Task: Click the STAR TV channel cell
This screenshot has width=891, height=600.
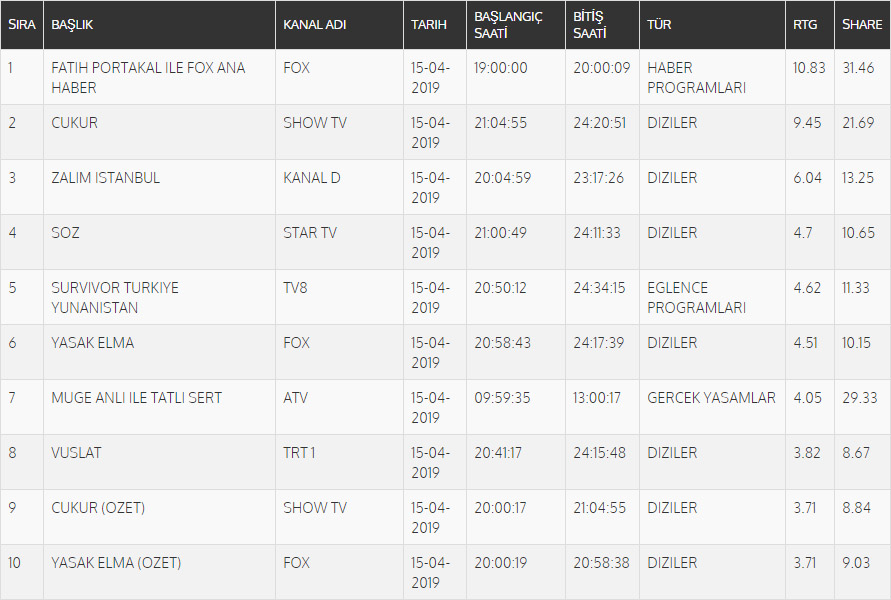Action: (x=309, y=233)
